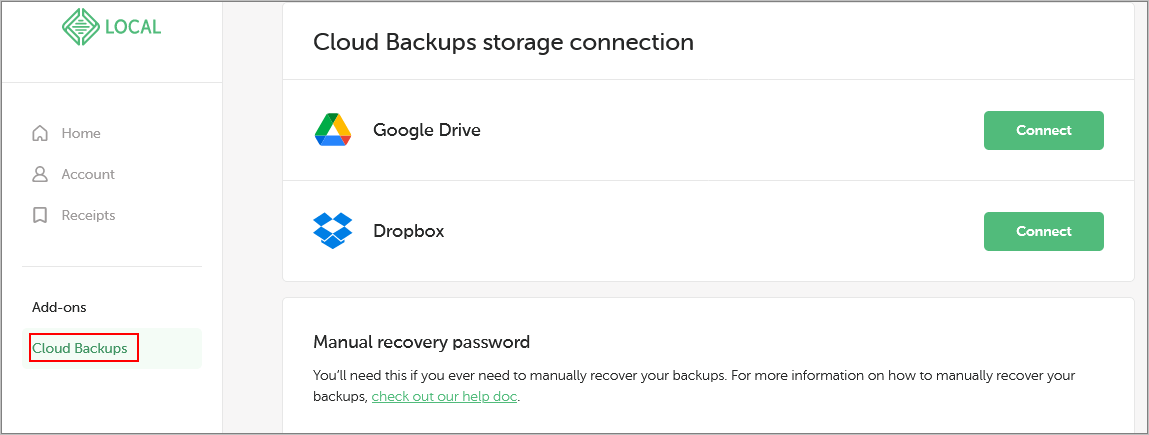1149x435 pixels.
Task: Click the Dropbox logo
Action: click(333, 231)
